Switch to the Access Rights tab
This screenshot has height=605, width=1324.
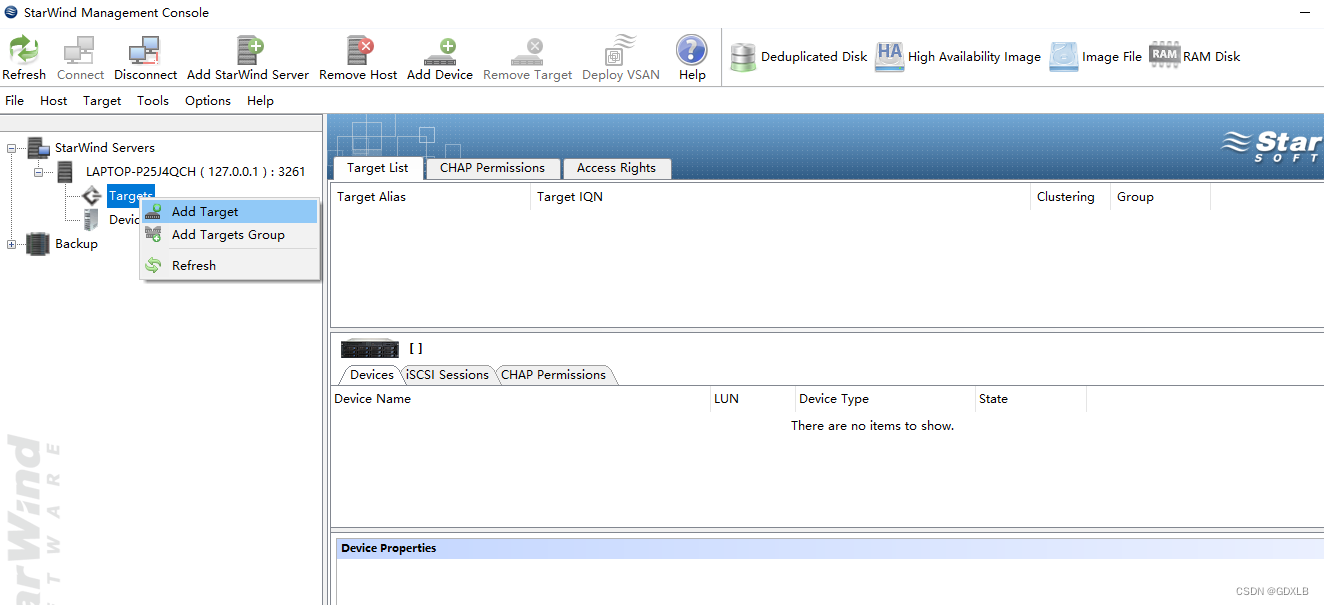(617, 168)
